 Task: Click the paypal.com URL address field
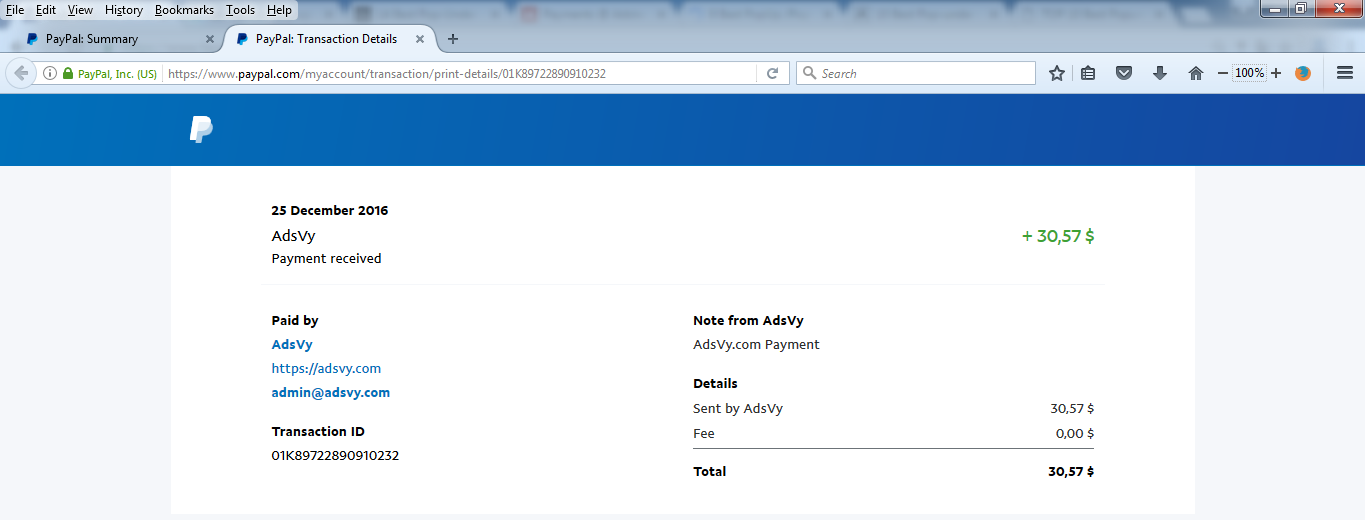tap(460, 73)
